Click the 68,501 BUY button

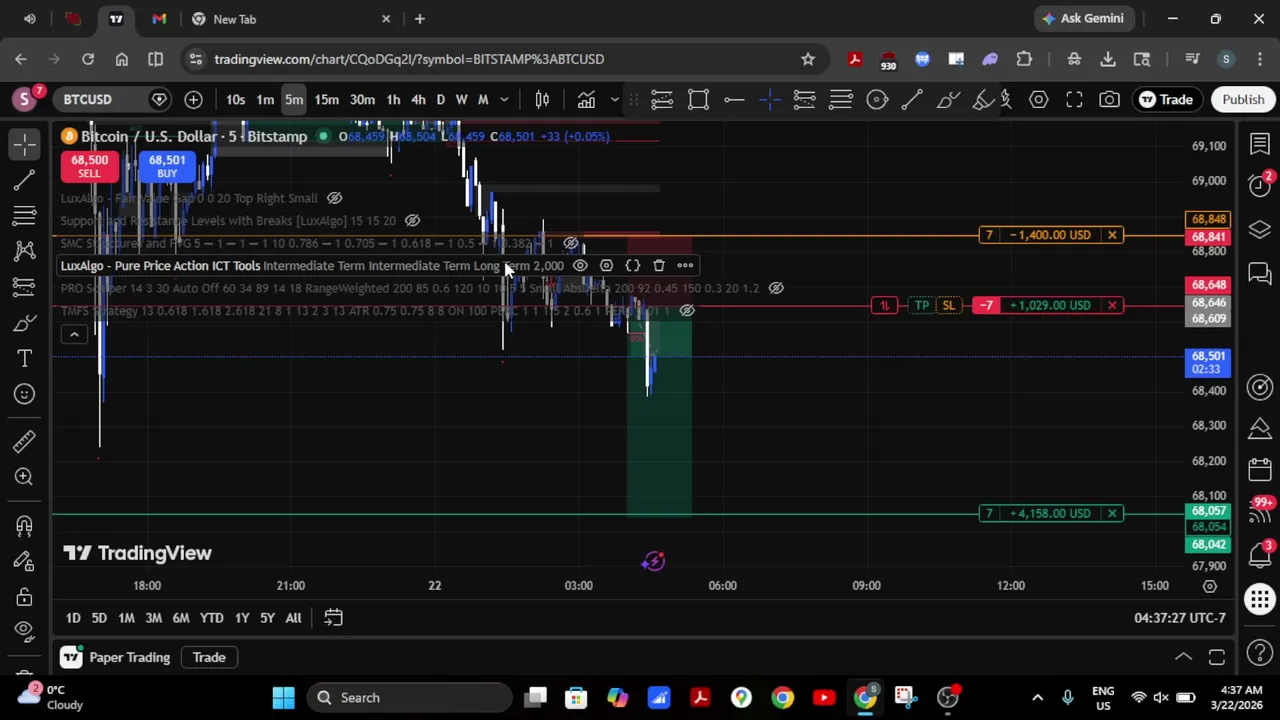point(167,166)
